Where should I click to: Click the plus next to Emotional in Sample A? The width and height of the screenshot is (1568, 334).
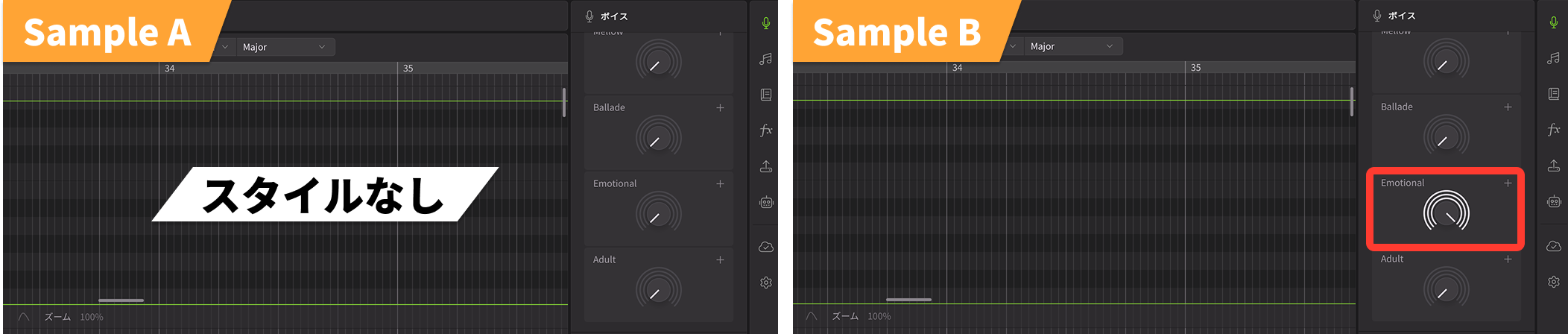[x=720, y=183]
